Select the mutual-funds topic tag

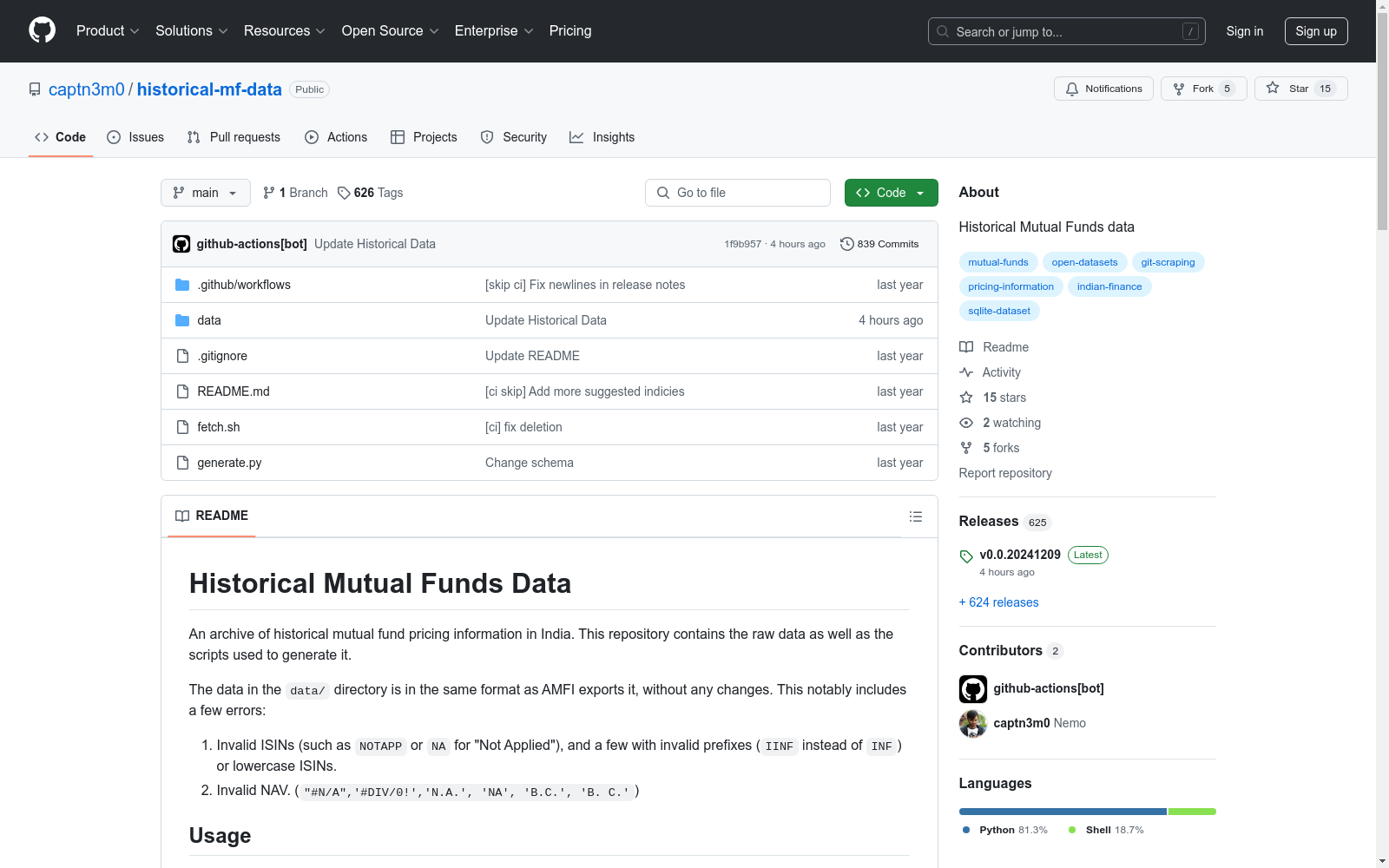(998, 262)
